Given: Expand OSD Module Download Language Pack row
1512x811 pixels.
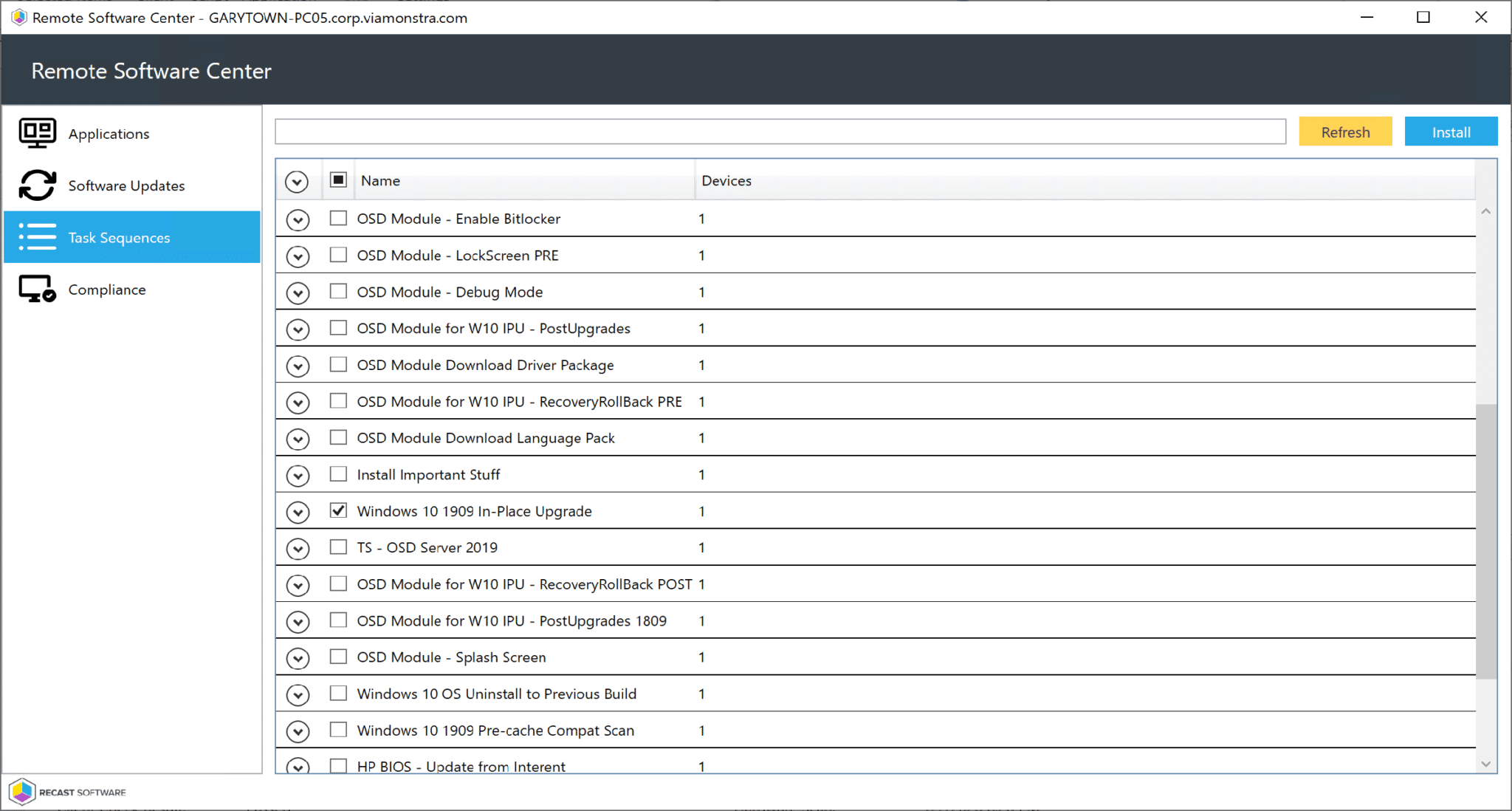Looking at the screenshot, I should (x=298, y=439).
